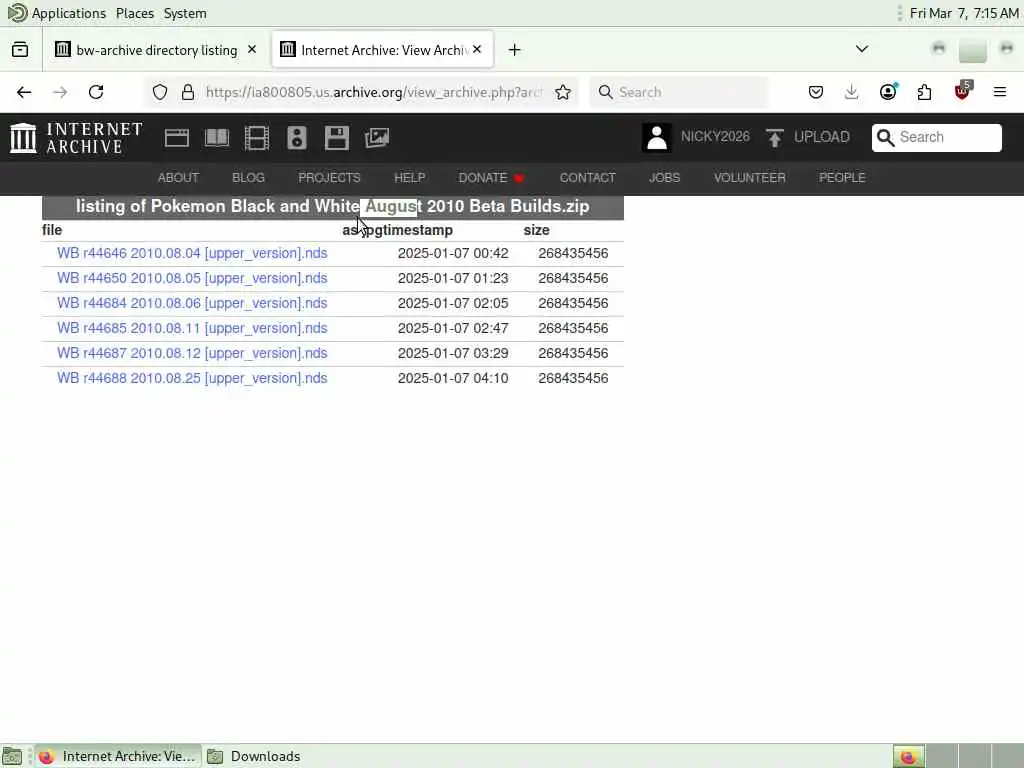
Task: Open the HELP link
Action: coord(409,178)
